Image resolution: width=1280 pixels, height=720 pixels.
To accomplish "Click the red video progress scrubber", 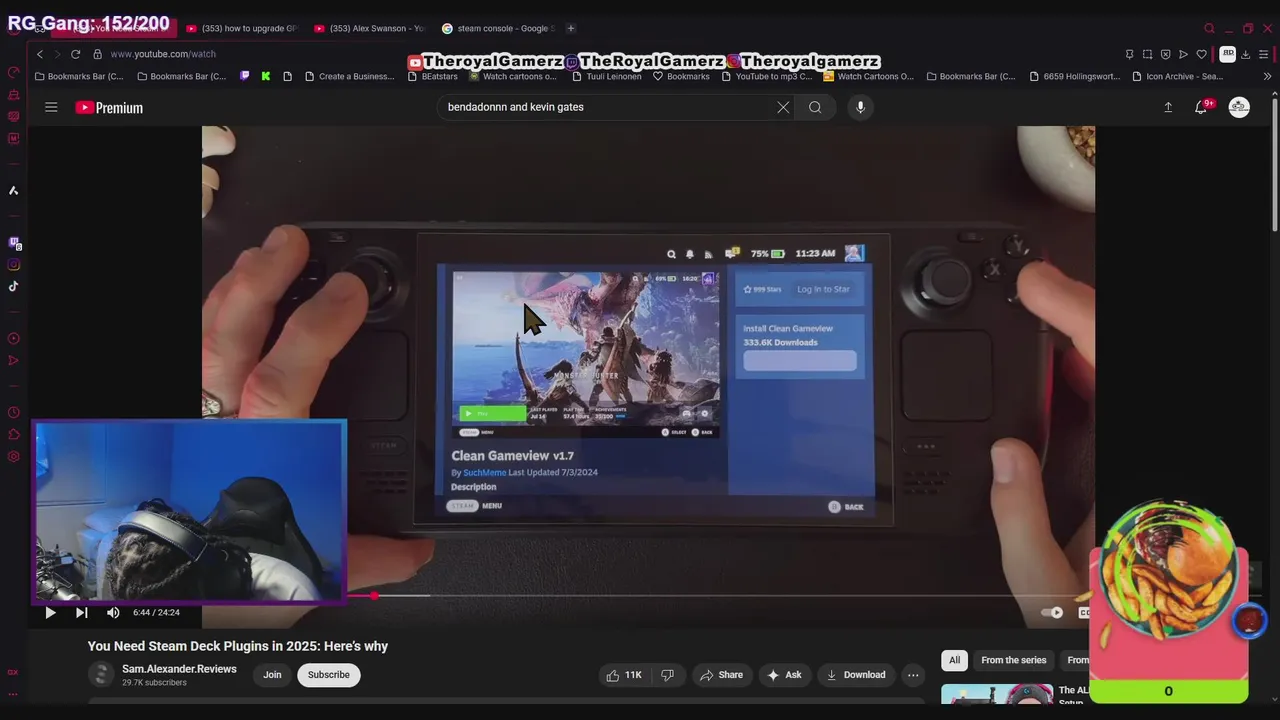I will click(374, 596).
